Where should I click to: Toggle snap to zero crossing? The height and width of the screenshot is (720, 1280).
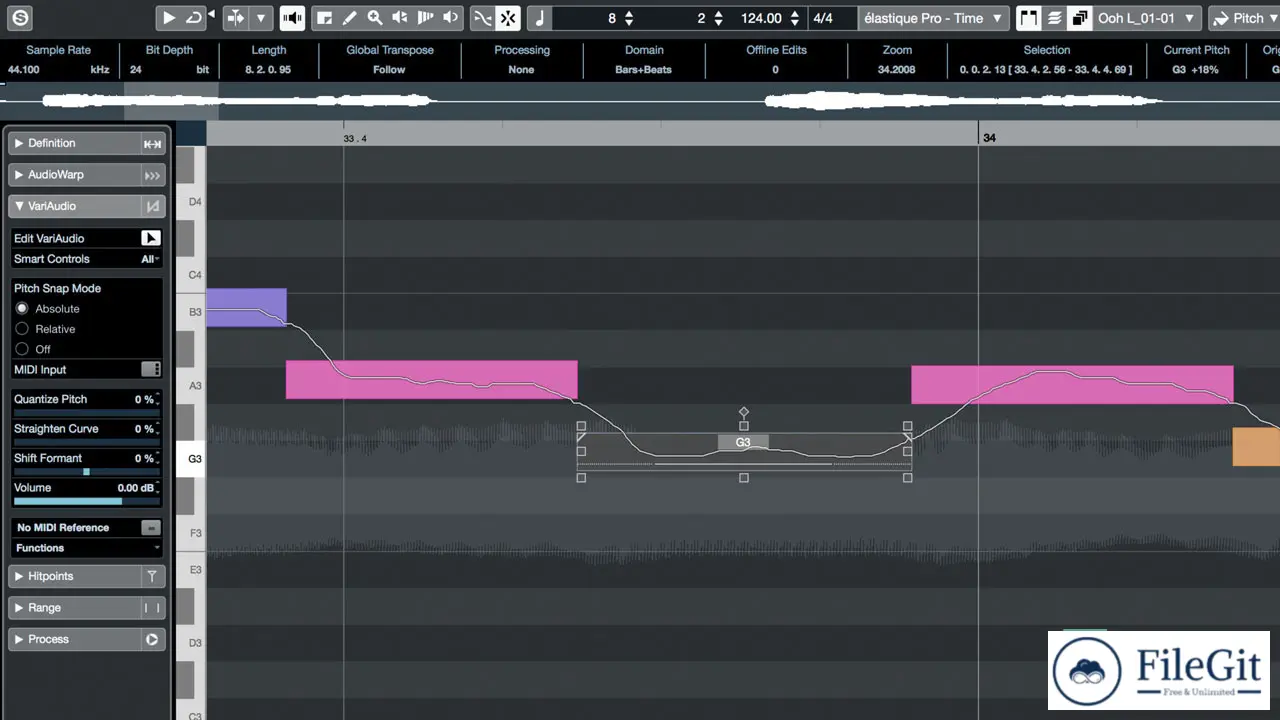tap(482, 17)
